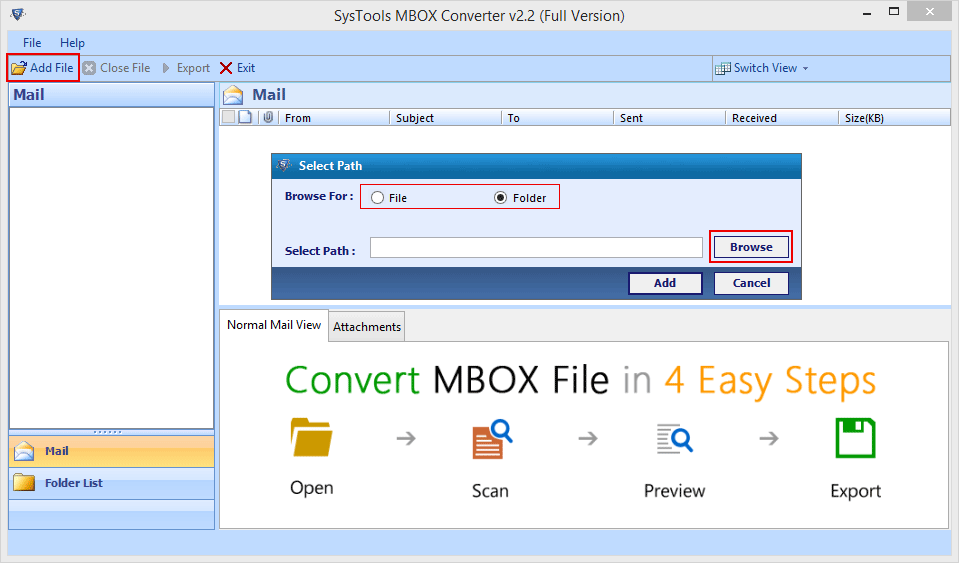The width and height of the screenshot is (959, 563).
Task: Click the document type column icon
Action: click(245, 117)
